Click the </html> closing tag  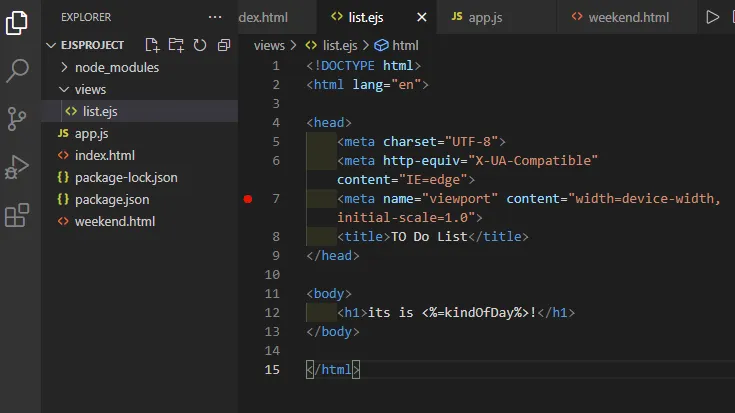coord(333,370)
